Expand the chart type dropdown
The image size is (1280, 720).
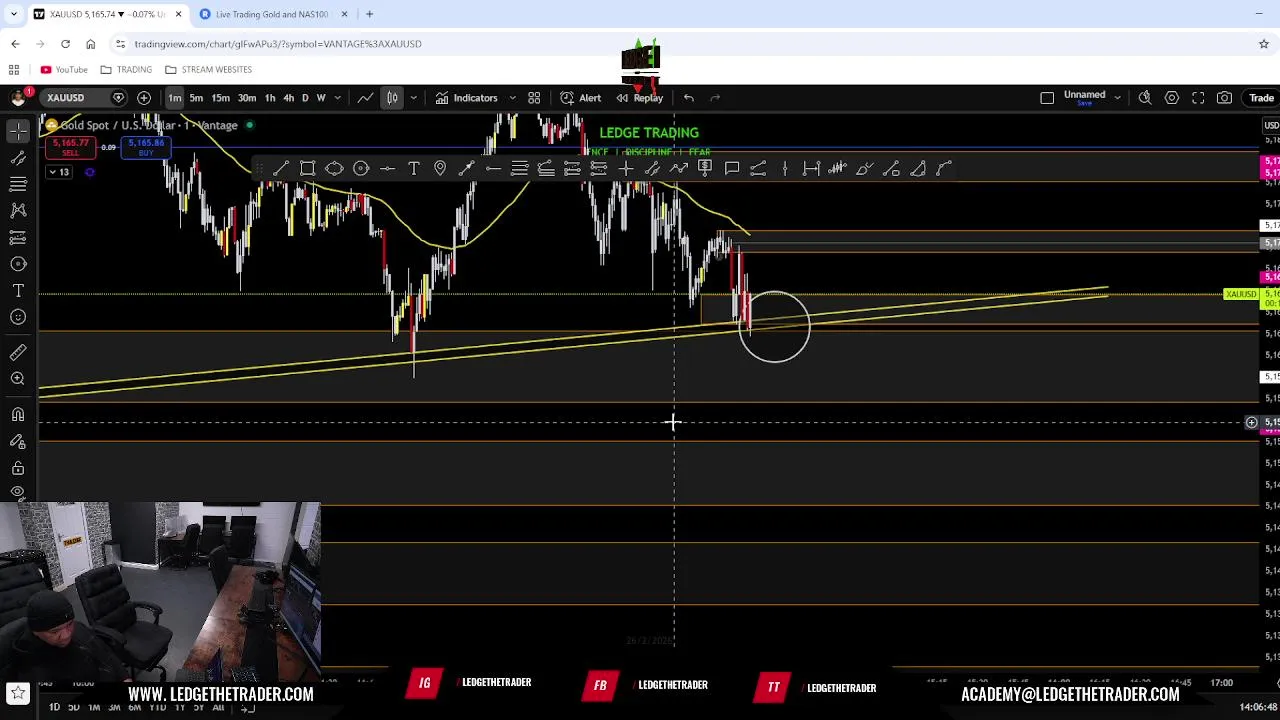tap(412, 98)
